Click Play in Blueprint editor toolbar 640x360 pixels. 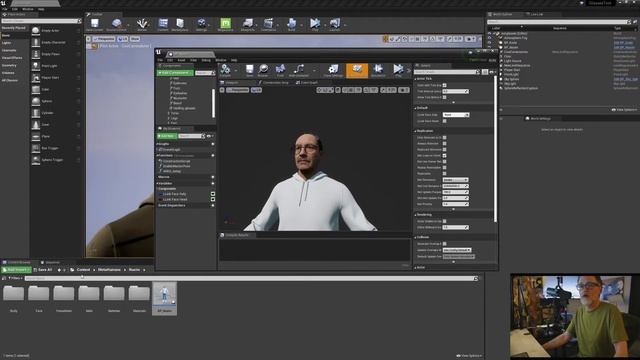pyautogui.click(x=398, y=71)
